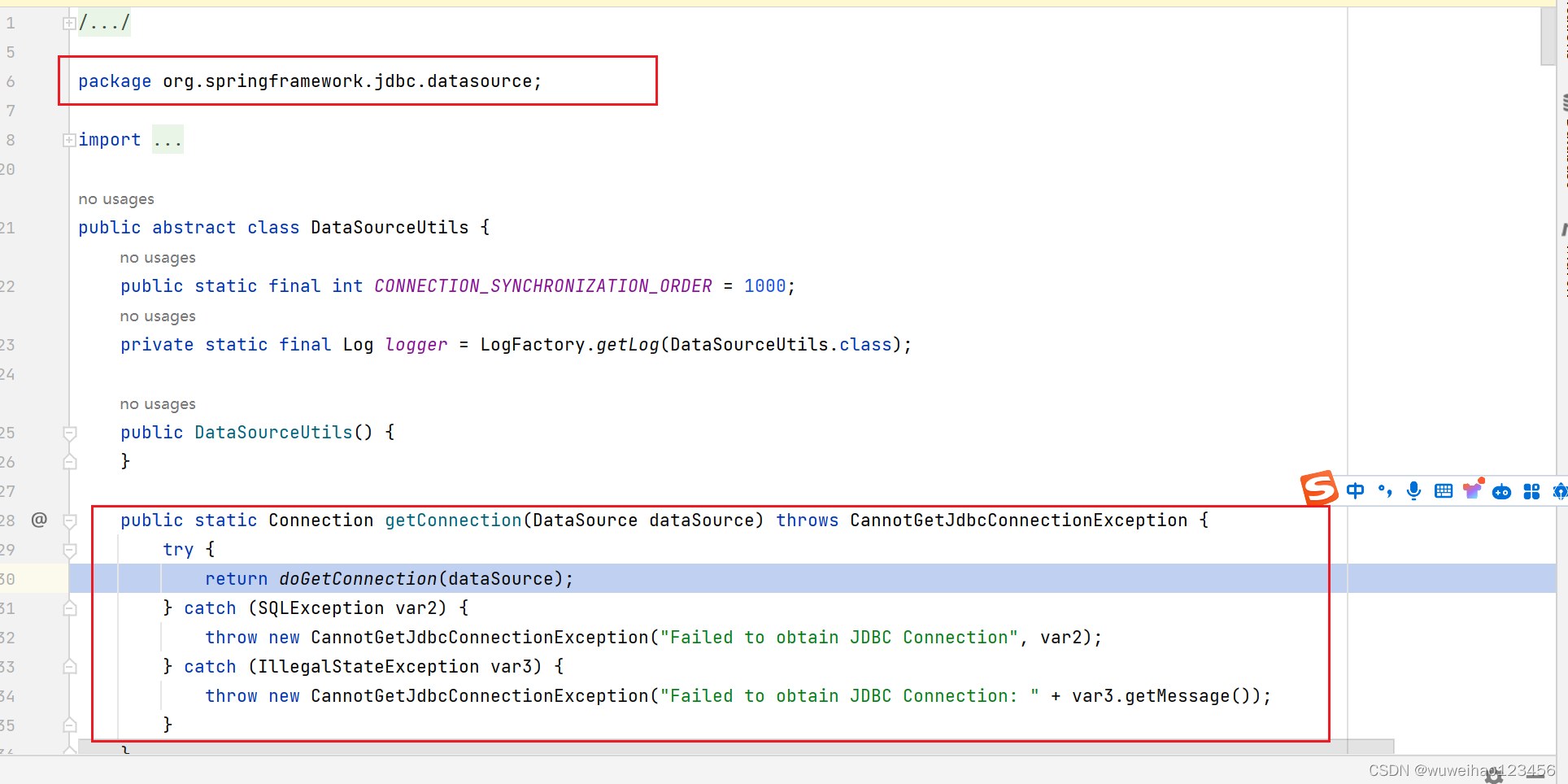Open Sogou skin shop shirt icon
This screenshot has height=784, width=1568.
click(1473, 490)
